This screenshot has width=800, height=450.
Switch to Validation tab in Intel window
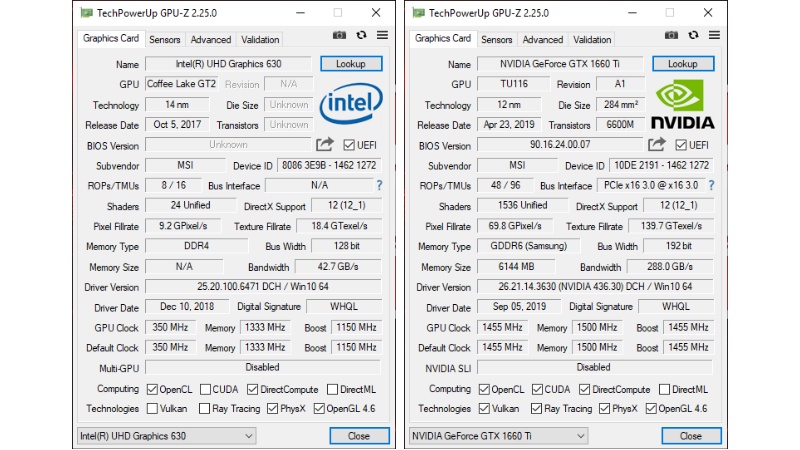tap(260, 39)
